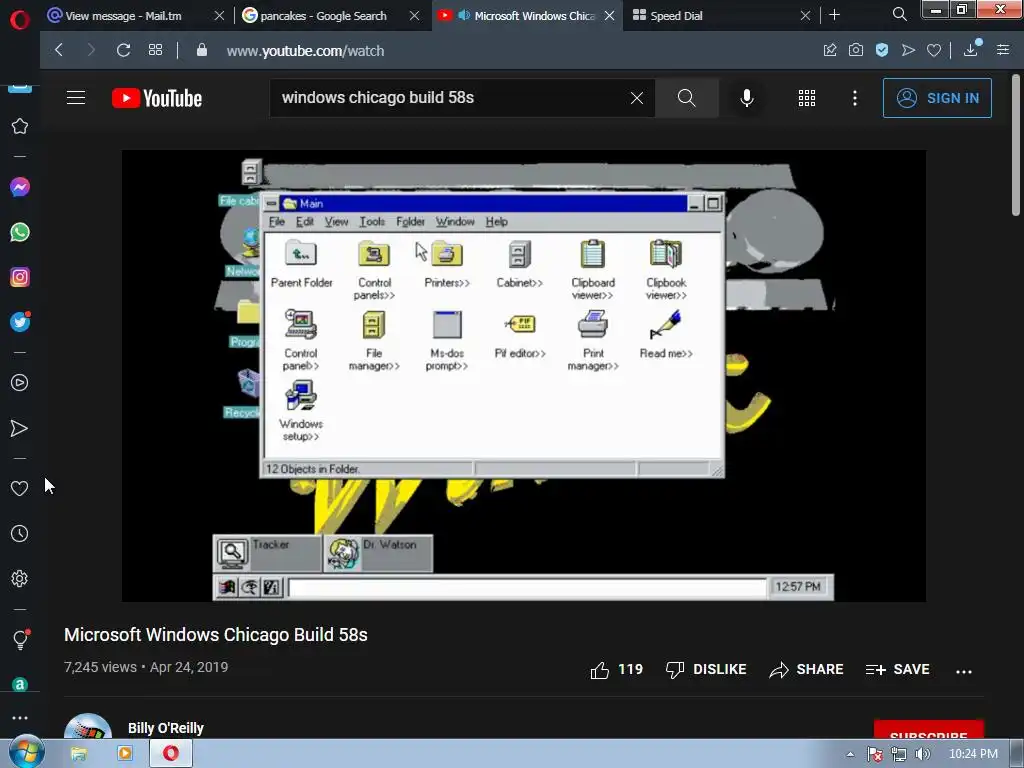Viewport: 1024px width, 768px height.
Task: Open the Windows Start button
Action: tap(26, 752)
